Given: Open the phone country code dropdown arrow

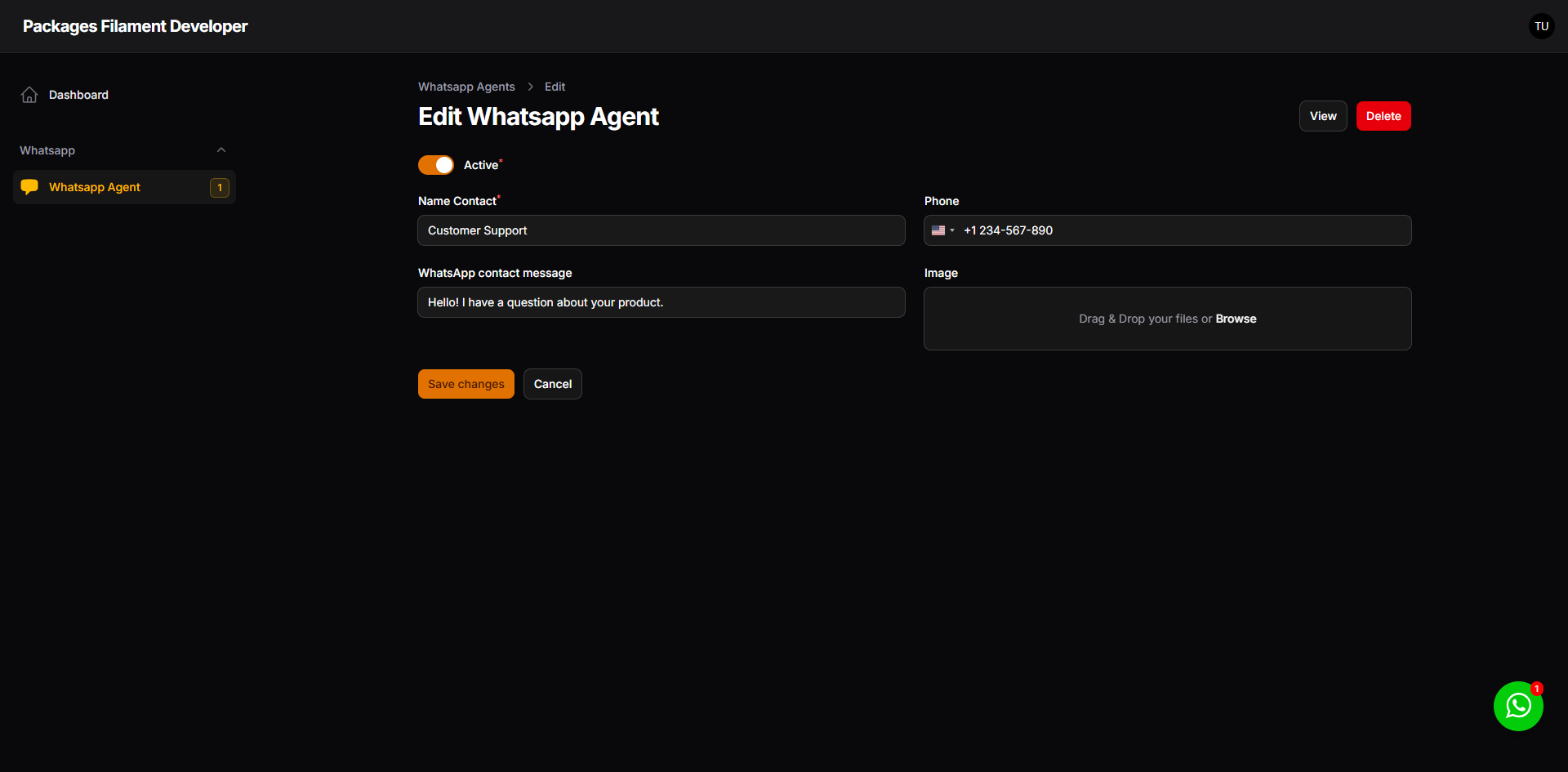Looking at the screenshot, I should 952,230.
